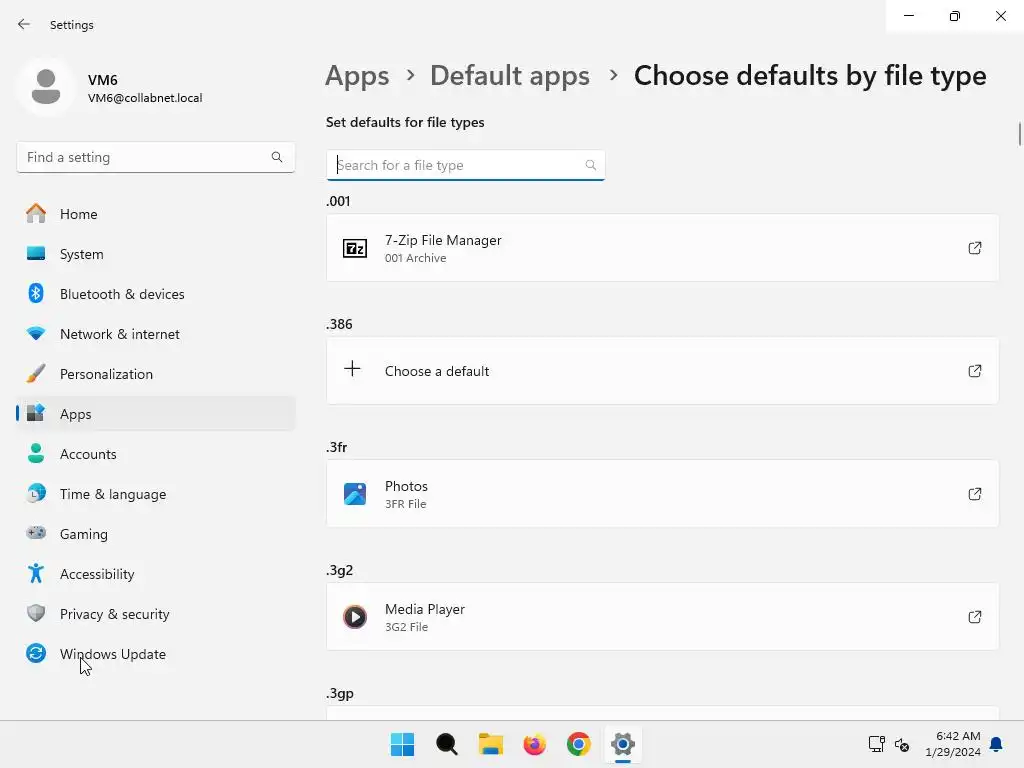Navigate to Apps breadcrumb
1024x768 pixels.
(357, 75)
